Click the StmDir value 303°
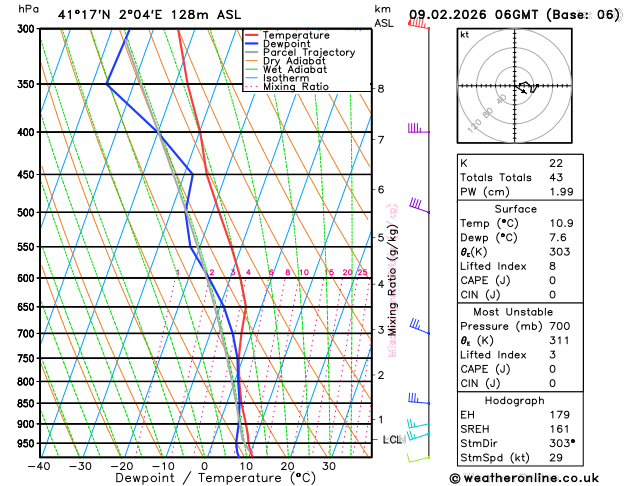The height and width of the screenshot is (486, 629). tap(562, 443)
